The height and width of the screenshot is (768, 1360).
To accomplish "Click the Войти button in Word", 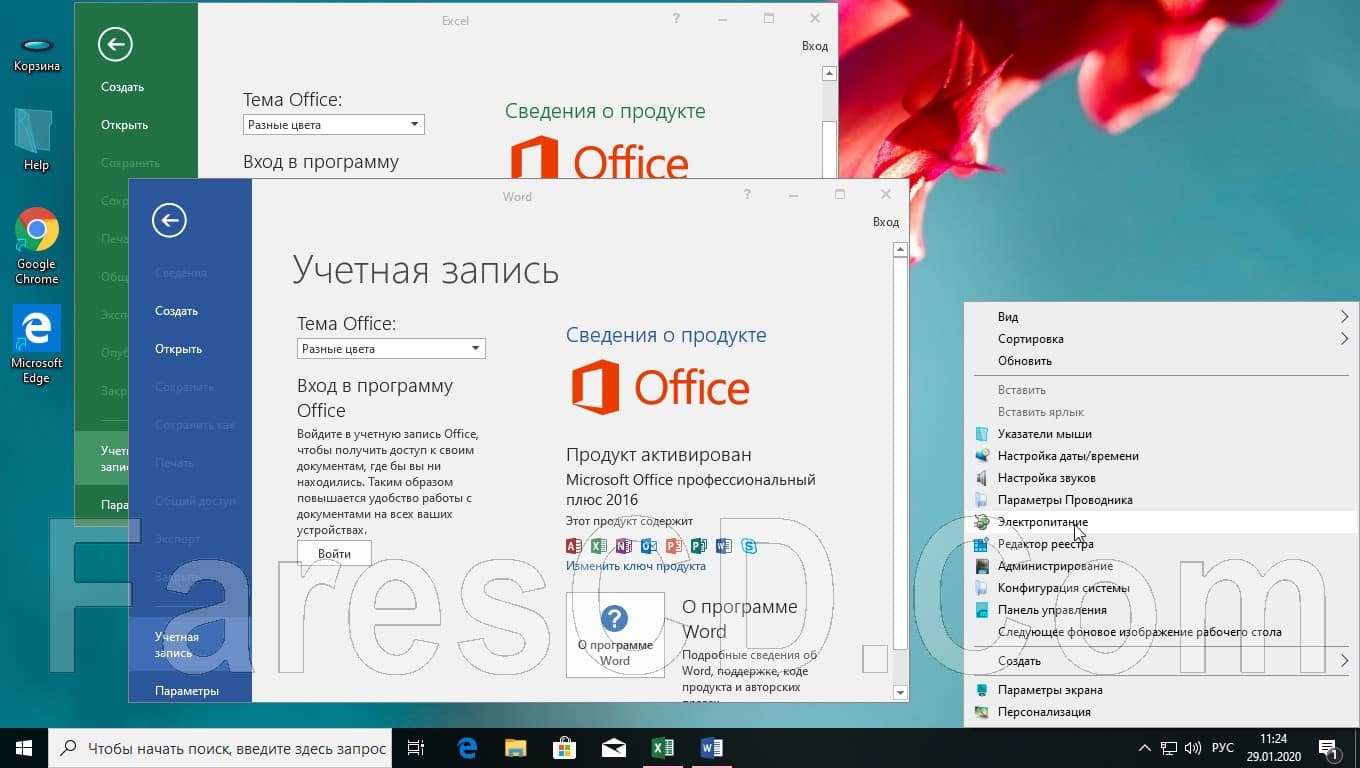I will pyautogui.click(x=334, y=553).
